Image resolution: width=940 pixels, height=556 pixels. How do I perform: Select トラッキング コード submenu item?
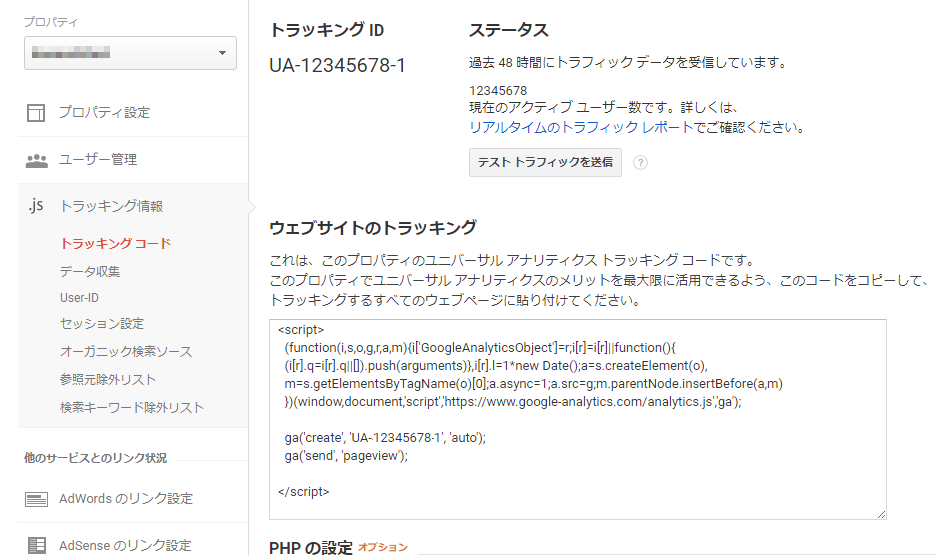pyautogui.click(x=116, y=244)
